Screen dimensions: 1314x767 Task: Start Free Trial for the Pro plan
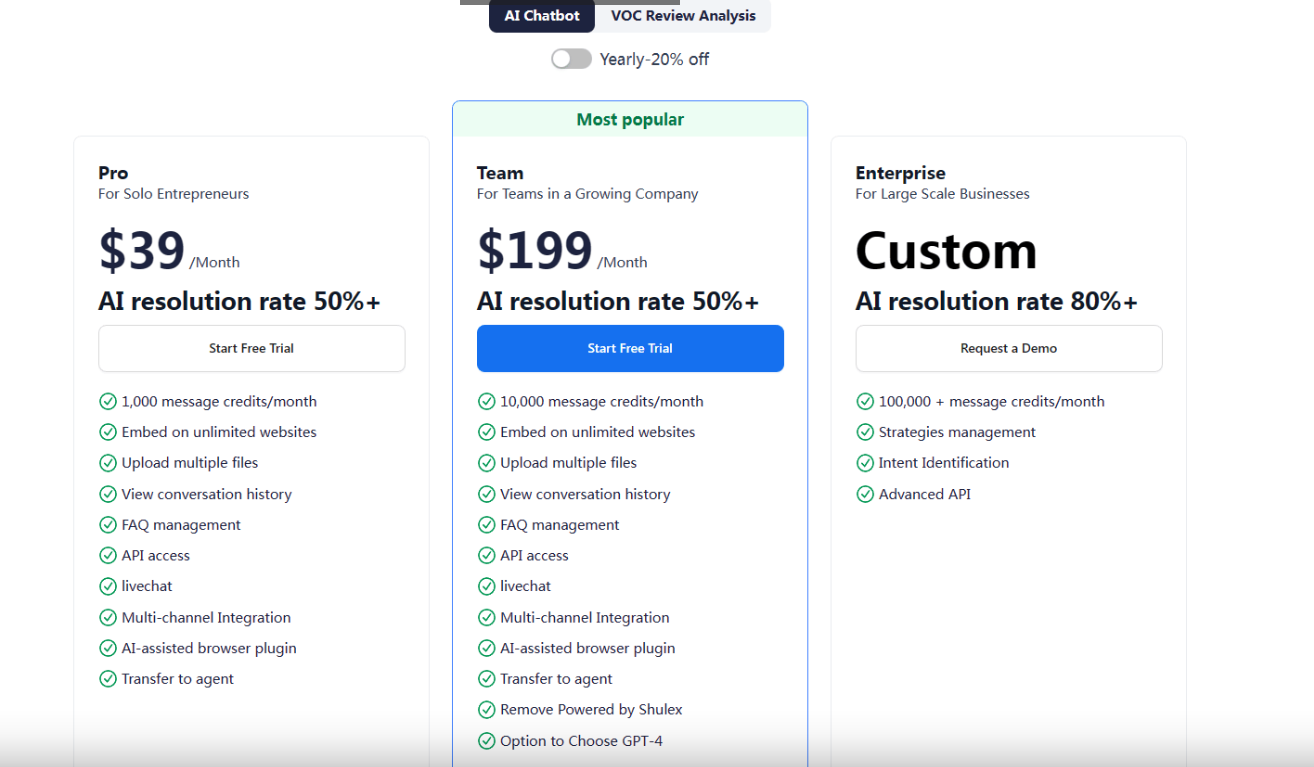tap(251, 349)
